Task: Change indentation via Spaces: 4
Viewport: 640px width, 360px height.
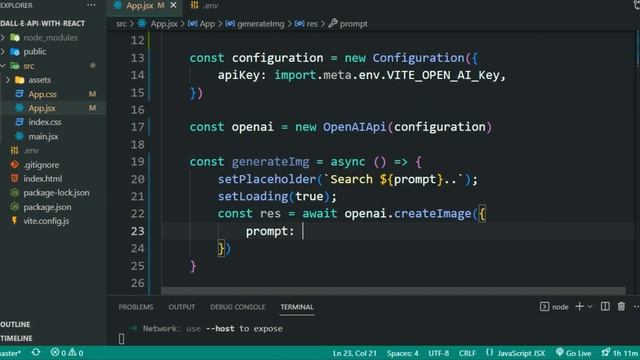Action: pyautogui.click(x=402, y=353)
